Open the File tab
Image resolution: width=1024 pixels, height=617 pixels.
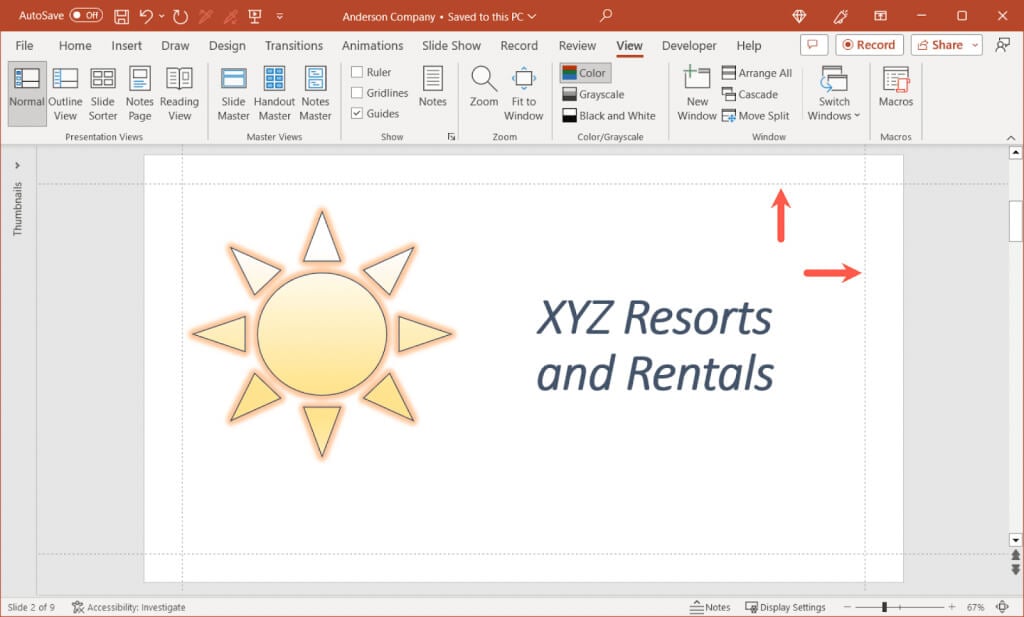coord(24,46)
